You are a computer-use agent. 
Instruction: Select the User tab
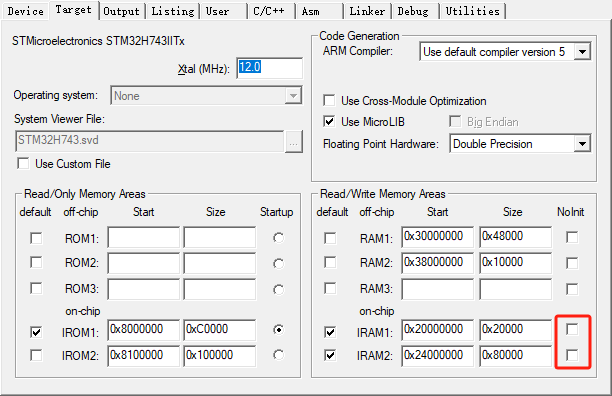(223, 11)
